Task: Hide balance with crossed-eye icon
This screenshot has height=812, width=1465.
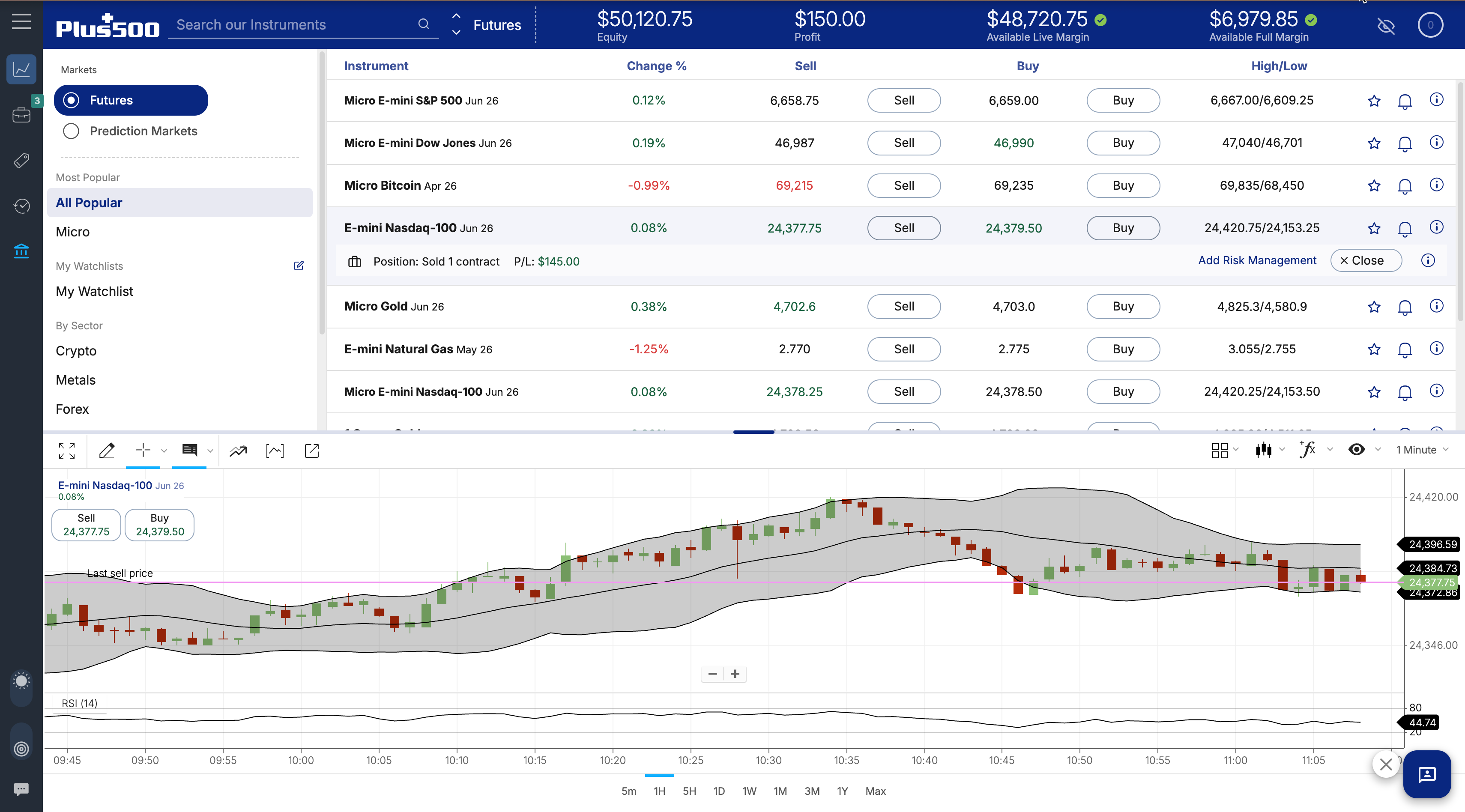Action: 1386,26
